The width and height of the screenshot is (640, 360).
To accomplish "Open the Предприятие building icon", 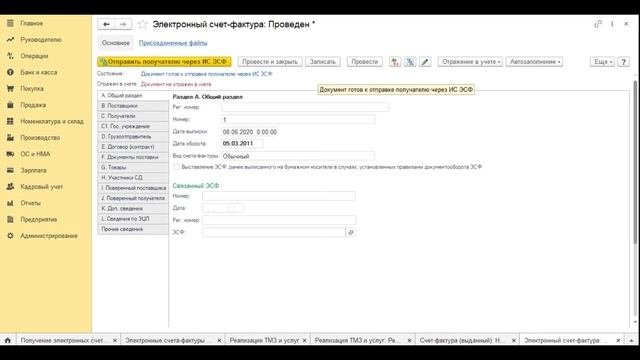I will point(10,219).
